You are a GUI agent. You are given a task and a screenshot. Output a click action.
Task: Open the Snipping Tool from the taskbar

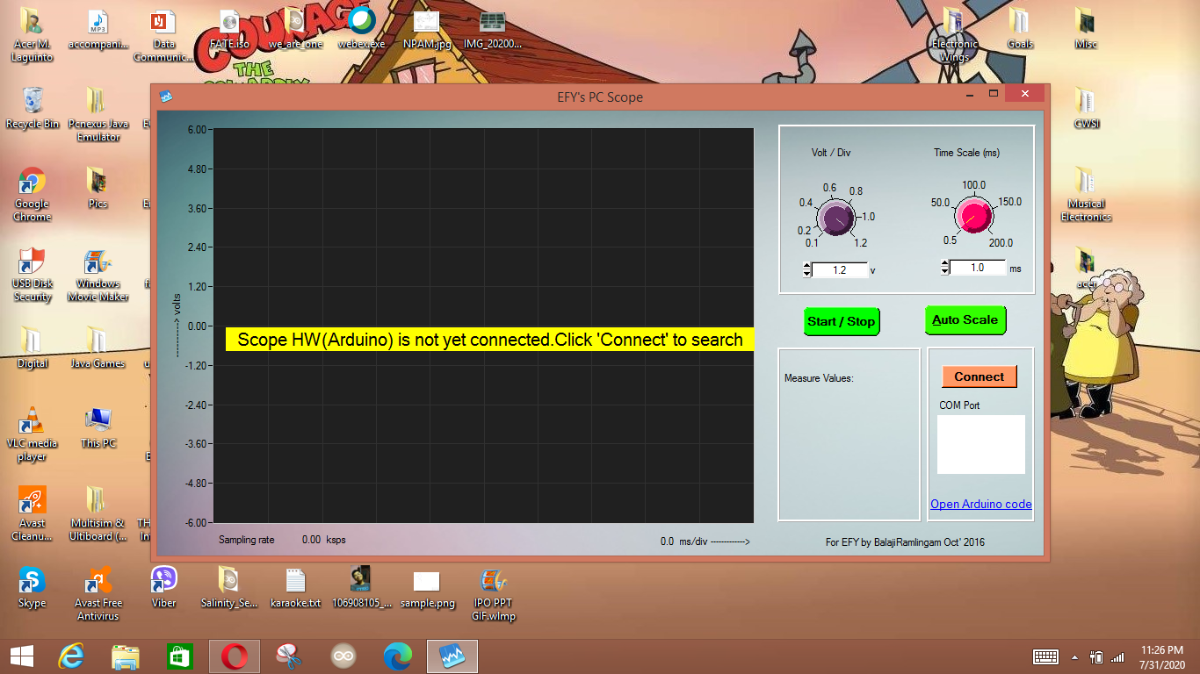point(289,656)
